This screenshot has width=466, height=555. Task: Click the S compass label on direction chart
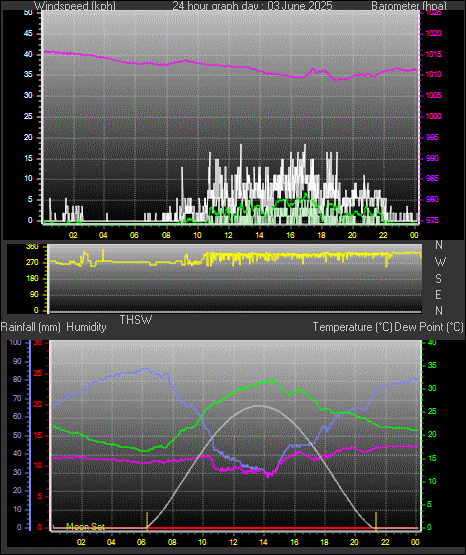438,279
